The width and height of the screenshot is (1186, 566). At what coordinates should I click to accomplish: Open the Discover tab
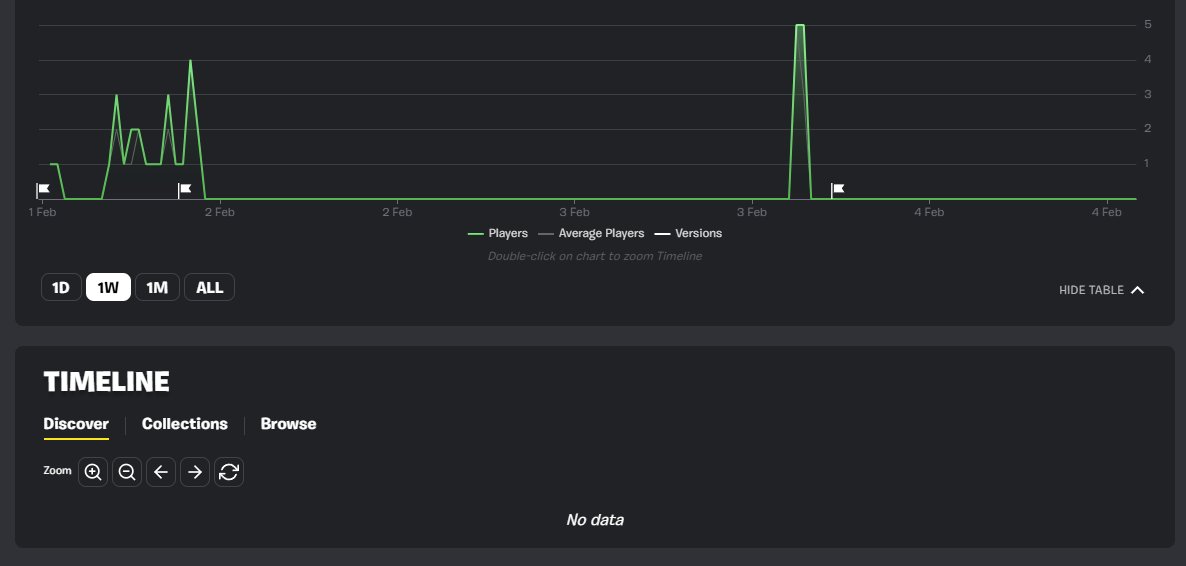76,424
